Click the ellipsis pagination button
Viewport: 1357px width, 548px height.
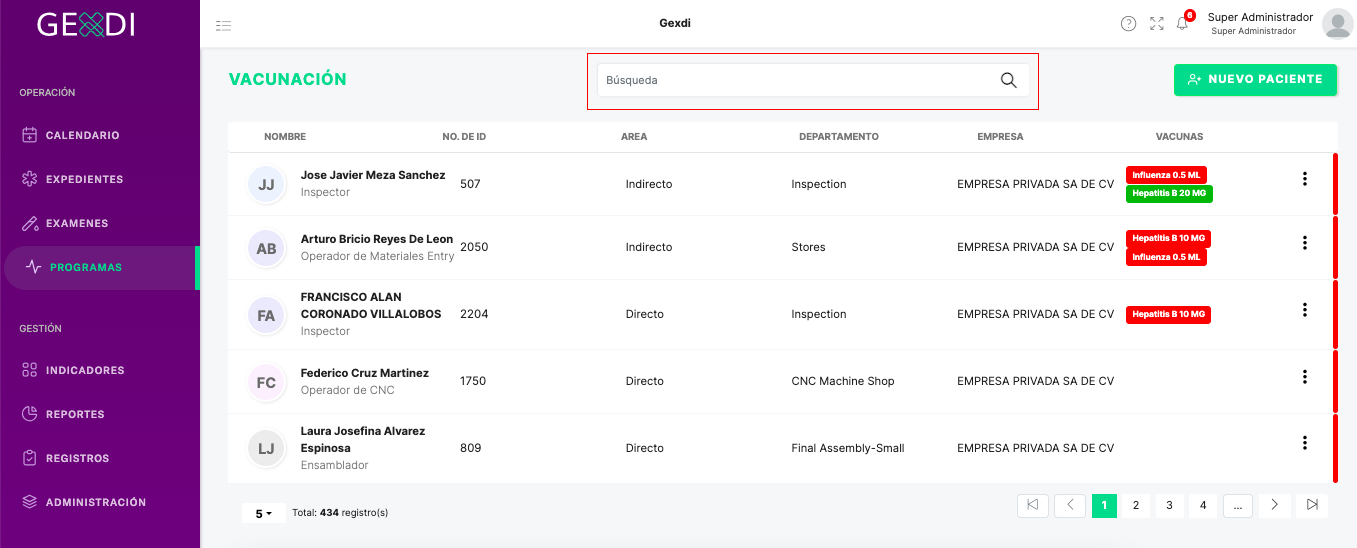(1238, 505)
